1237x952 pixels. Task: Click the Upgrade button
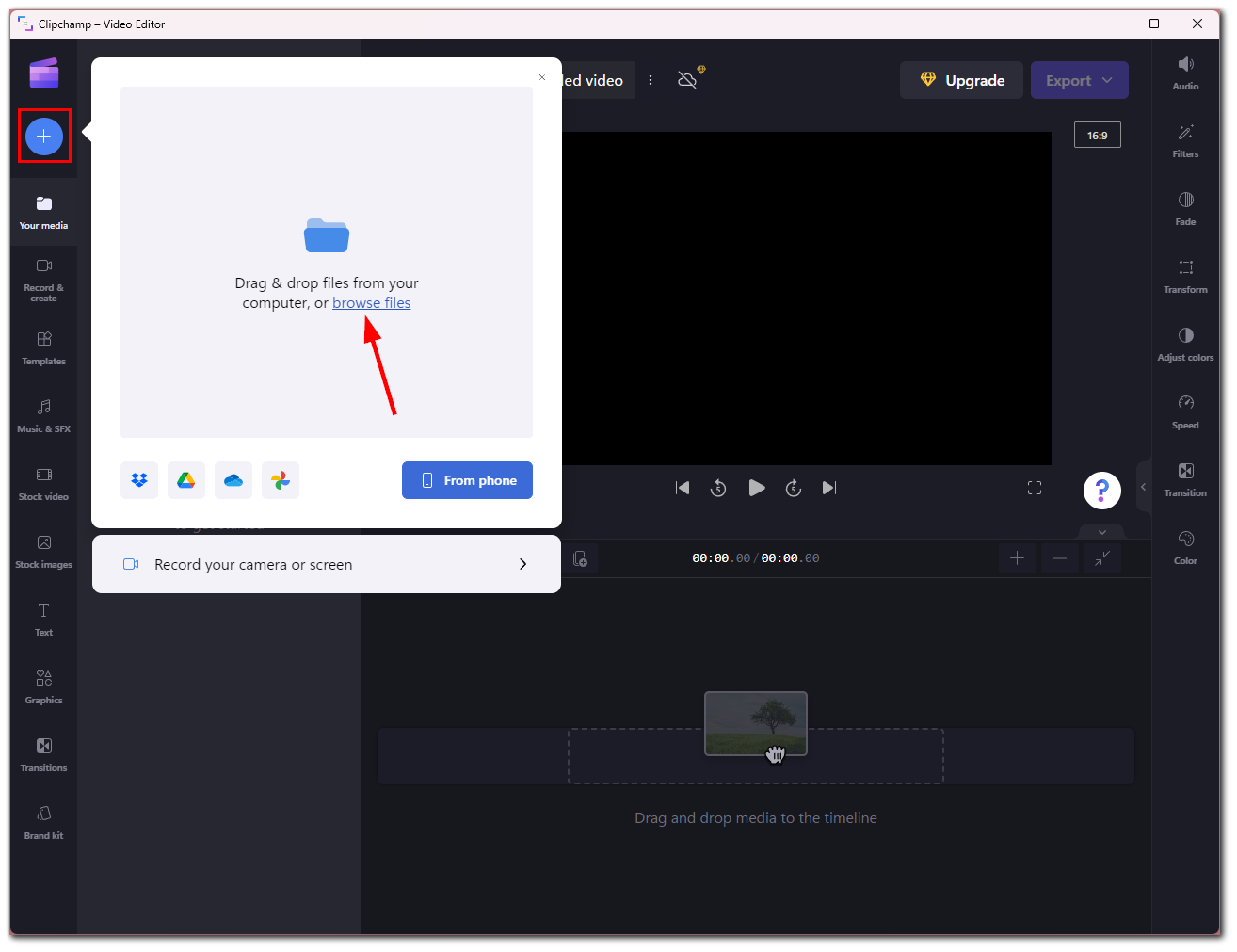[x=961, y=80]
